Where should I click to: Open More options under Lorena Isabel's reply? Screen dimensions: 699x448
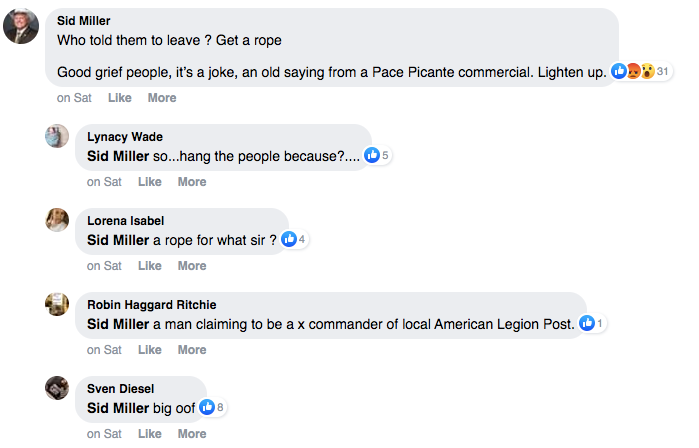[x=192, y=266]
